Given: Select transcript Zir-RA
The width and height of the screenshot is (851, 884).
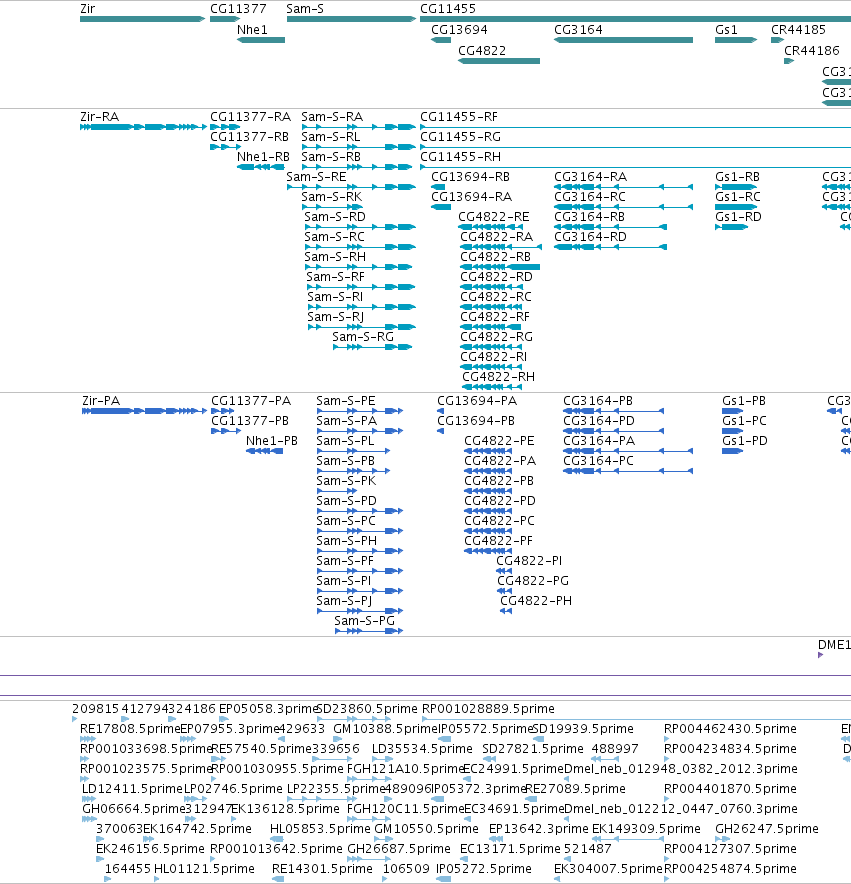Looking at the screenshot, I should (99, 117).
